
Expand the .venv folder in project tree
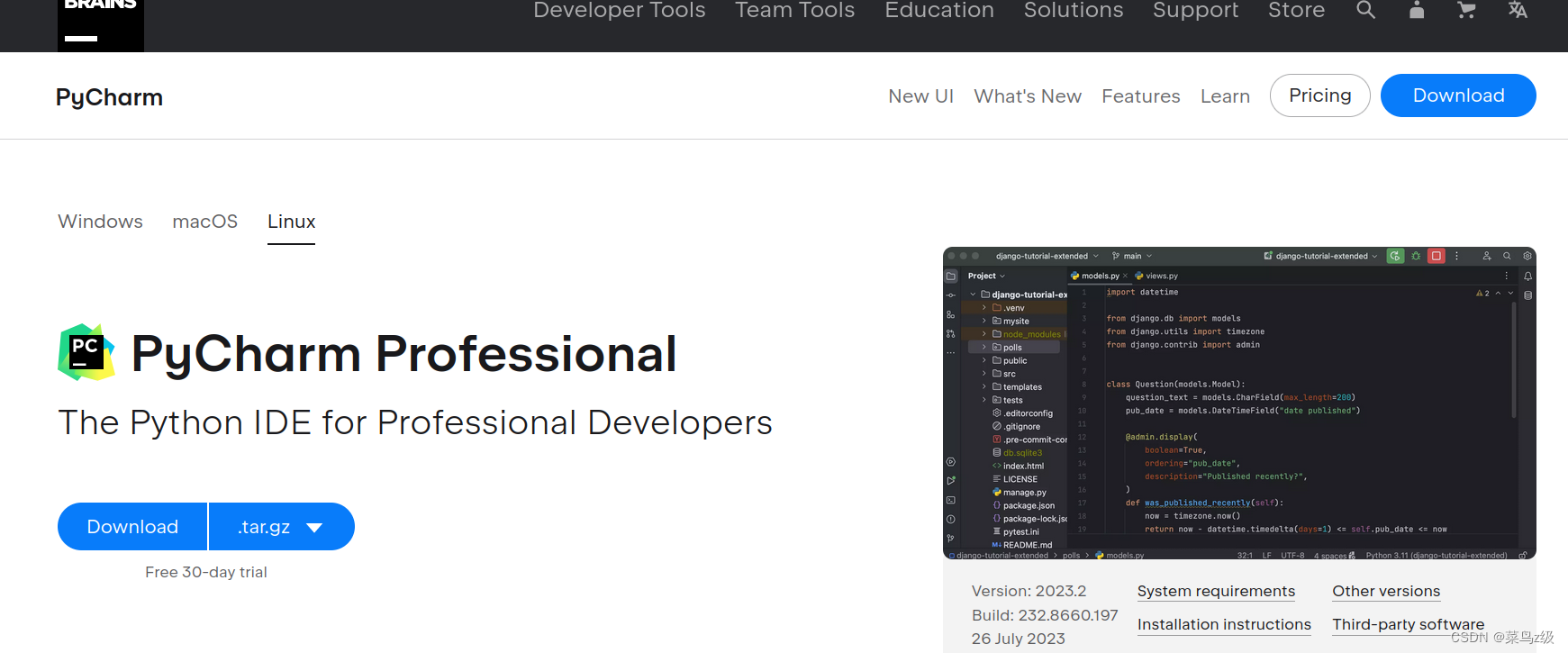(x=984, y=308)
